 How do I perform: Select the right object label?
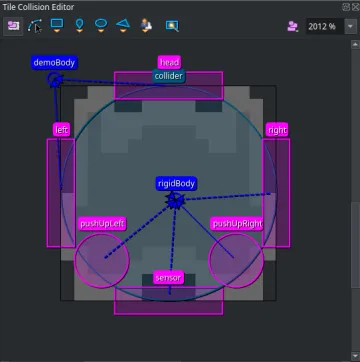pyautogui.click(x=277, y=130)
